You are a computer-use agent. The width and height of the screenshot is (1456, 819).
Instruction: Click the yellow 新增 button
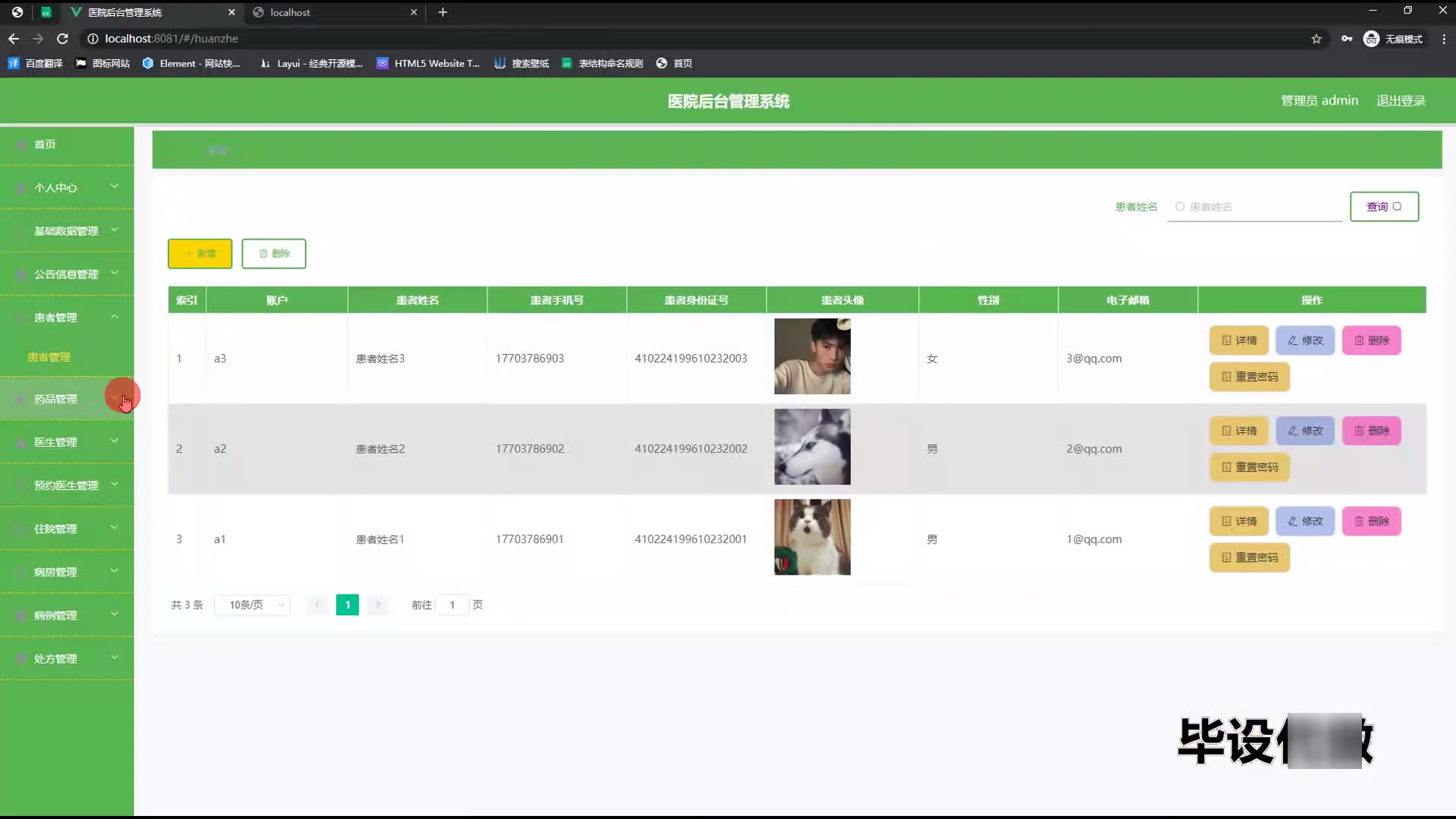[x=199, y=254]
